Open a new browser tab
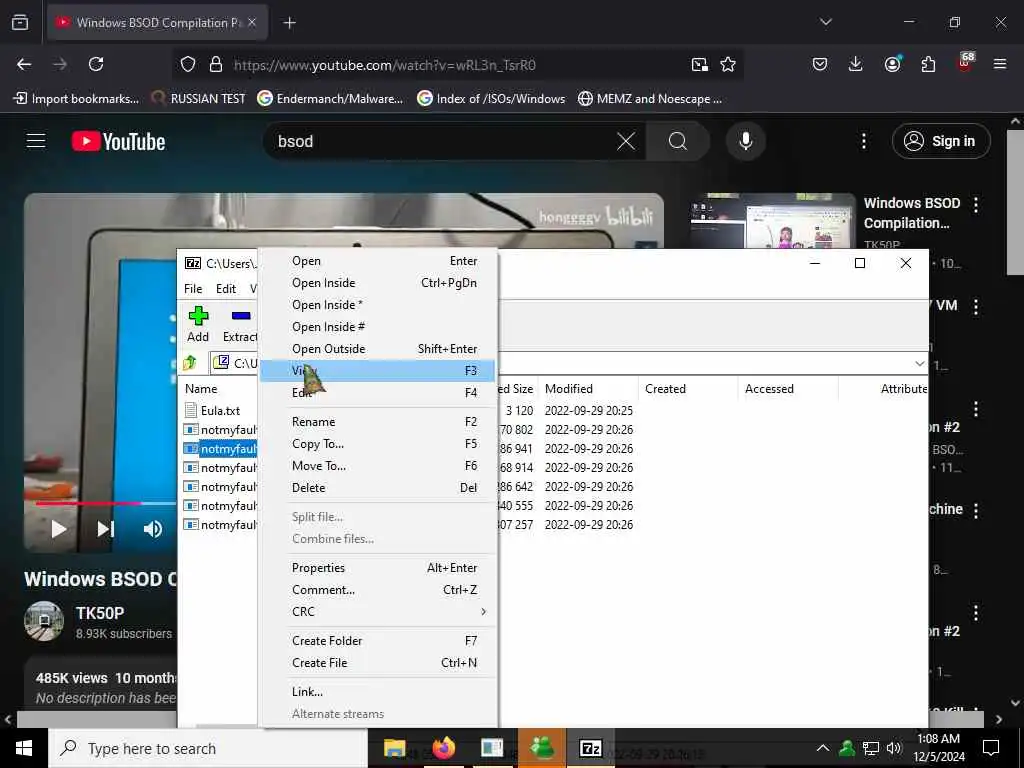 pos(289,23)
